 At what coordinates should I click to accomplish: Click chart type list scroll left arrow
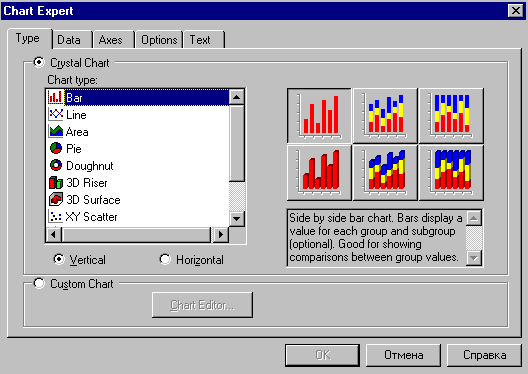(x=54, y=234)
